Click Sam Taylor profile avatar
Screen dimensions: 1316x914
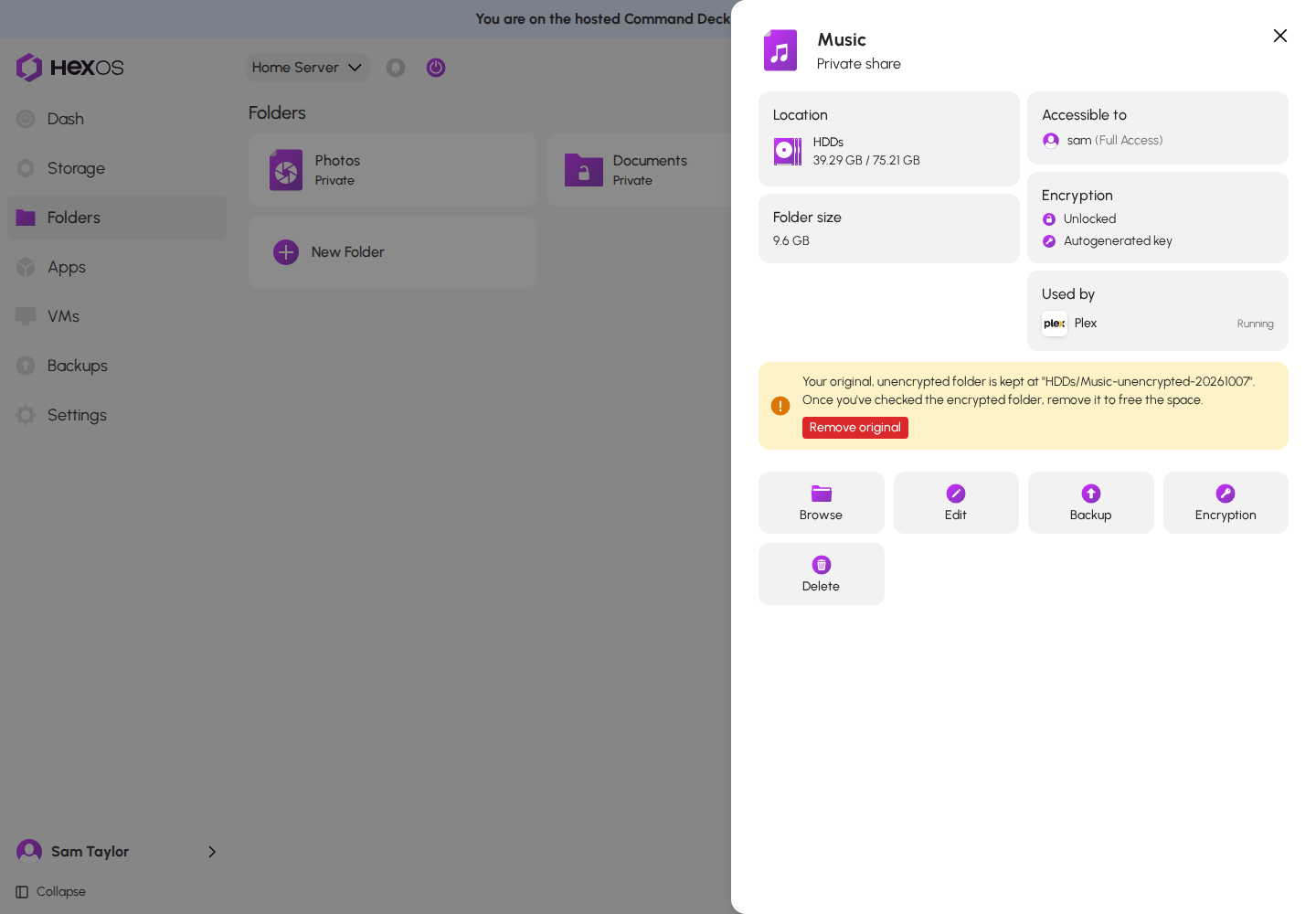[x=29, y=852]
